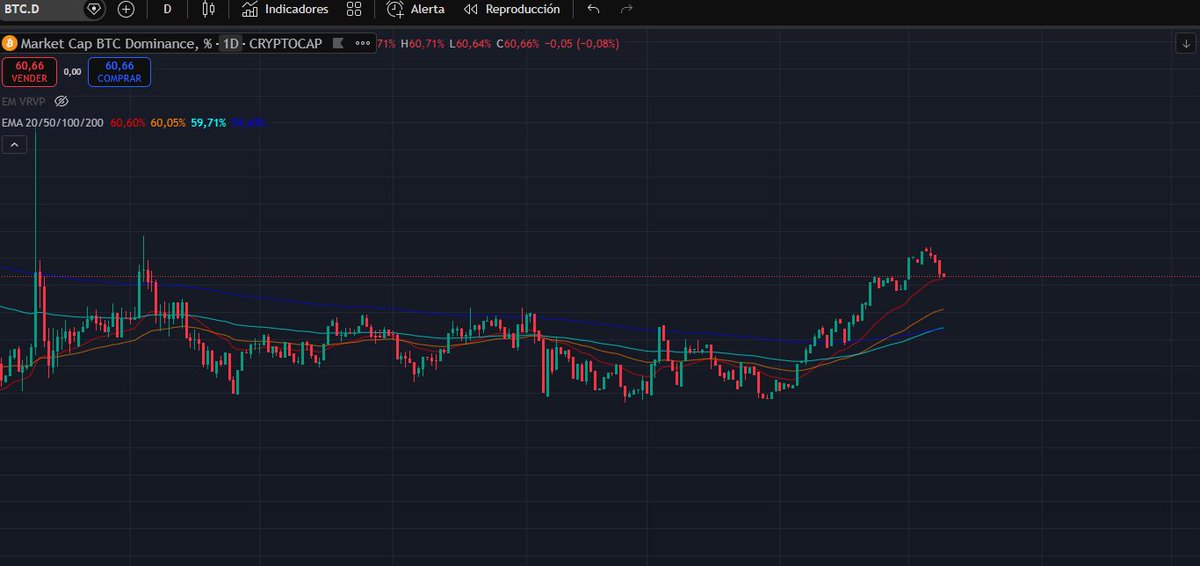Click the orange Bitcoin logo icon
The image size is (1200, 566).
click(10, 44)
